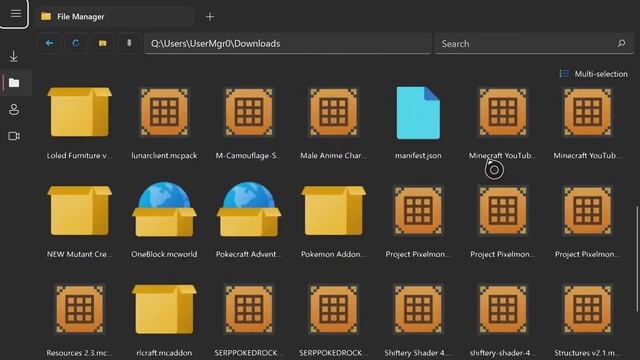Open the user icon in sidebar
Screen dimensions: 640x360
(14, 109)
